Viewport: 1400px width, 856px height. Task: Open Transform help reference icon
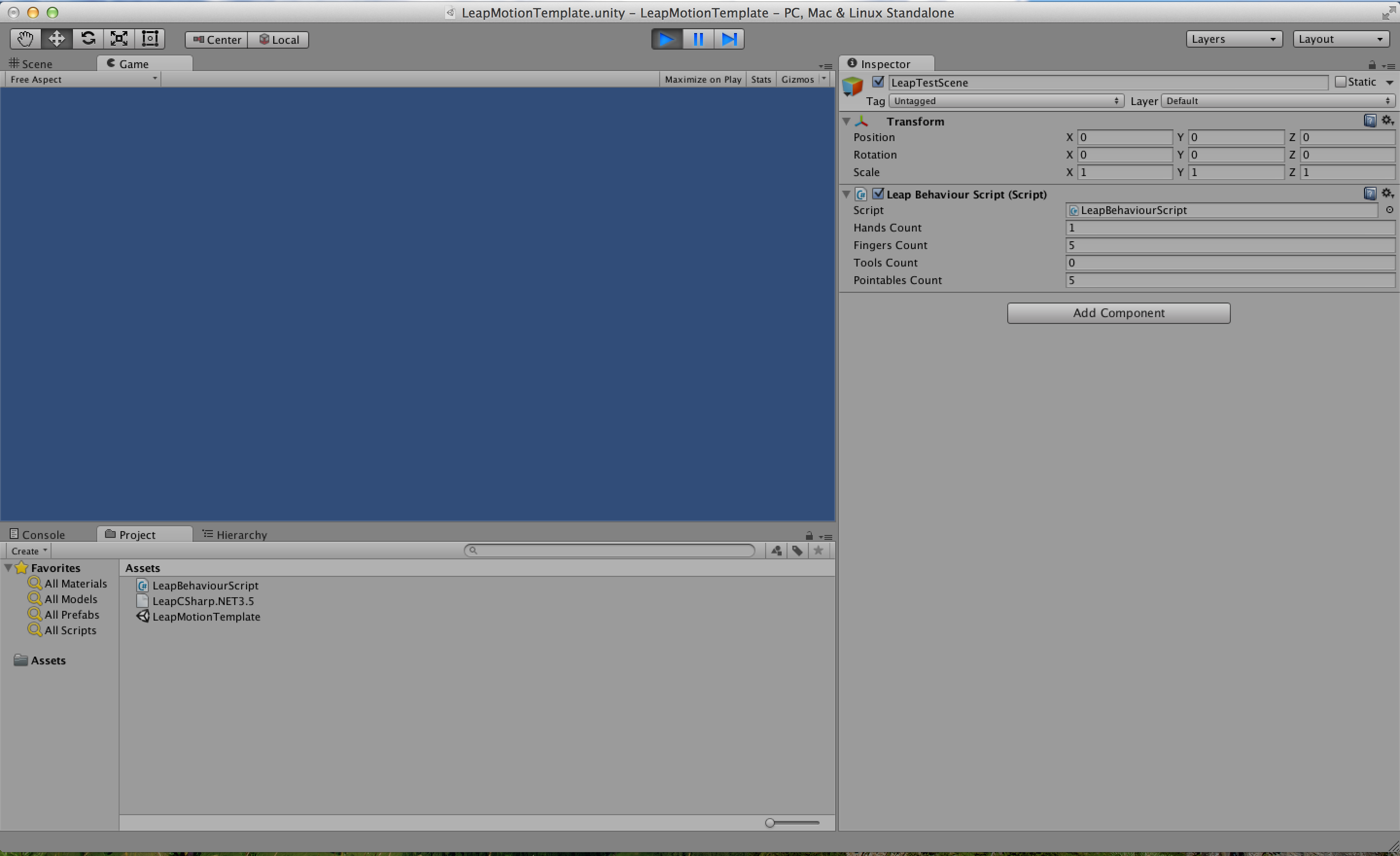click(1369, 121)
